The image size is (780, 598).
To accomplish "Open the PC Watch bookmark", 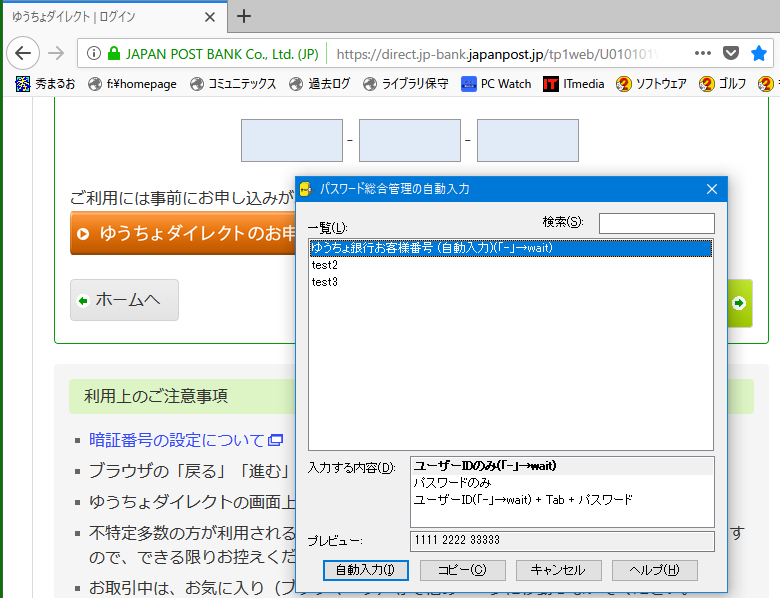I will pos(497,84).
